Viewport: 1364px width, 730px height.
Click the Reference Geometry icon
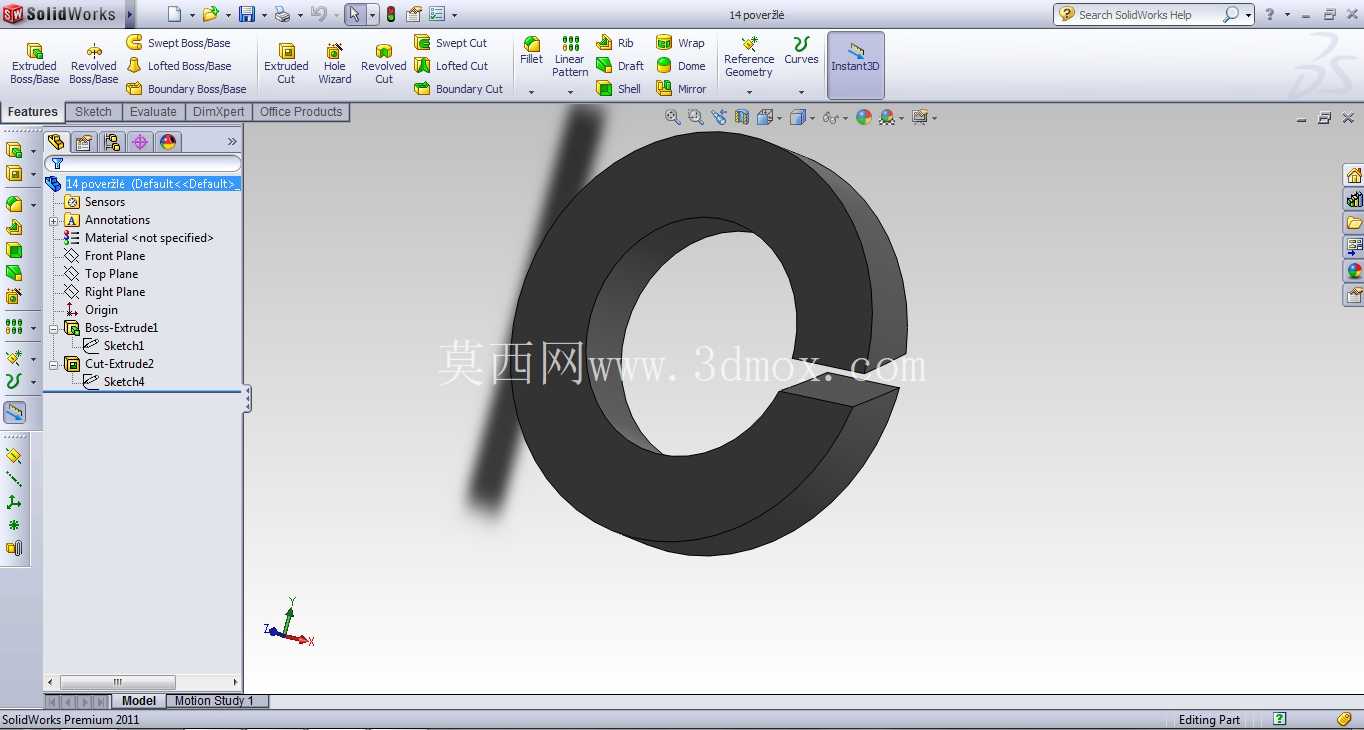click(749, 45)
